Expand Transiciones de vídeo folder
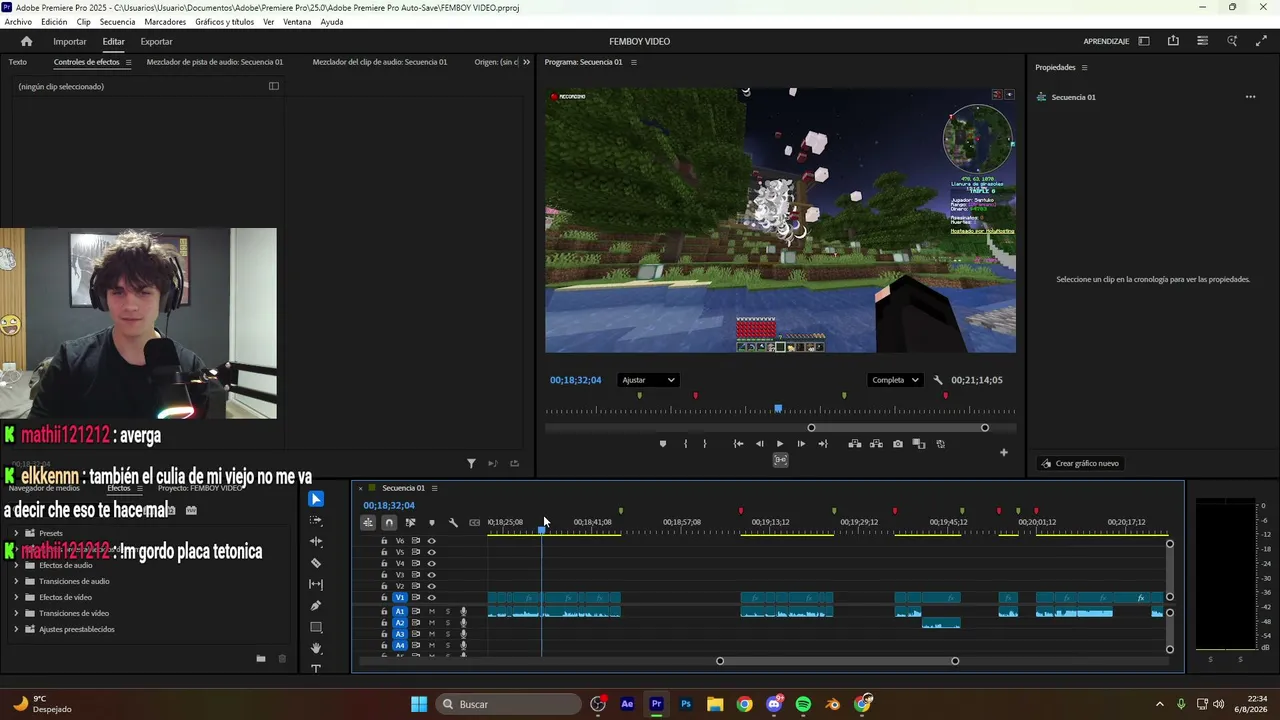 [x=16, y=613]
